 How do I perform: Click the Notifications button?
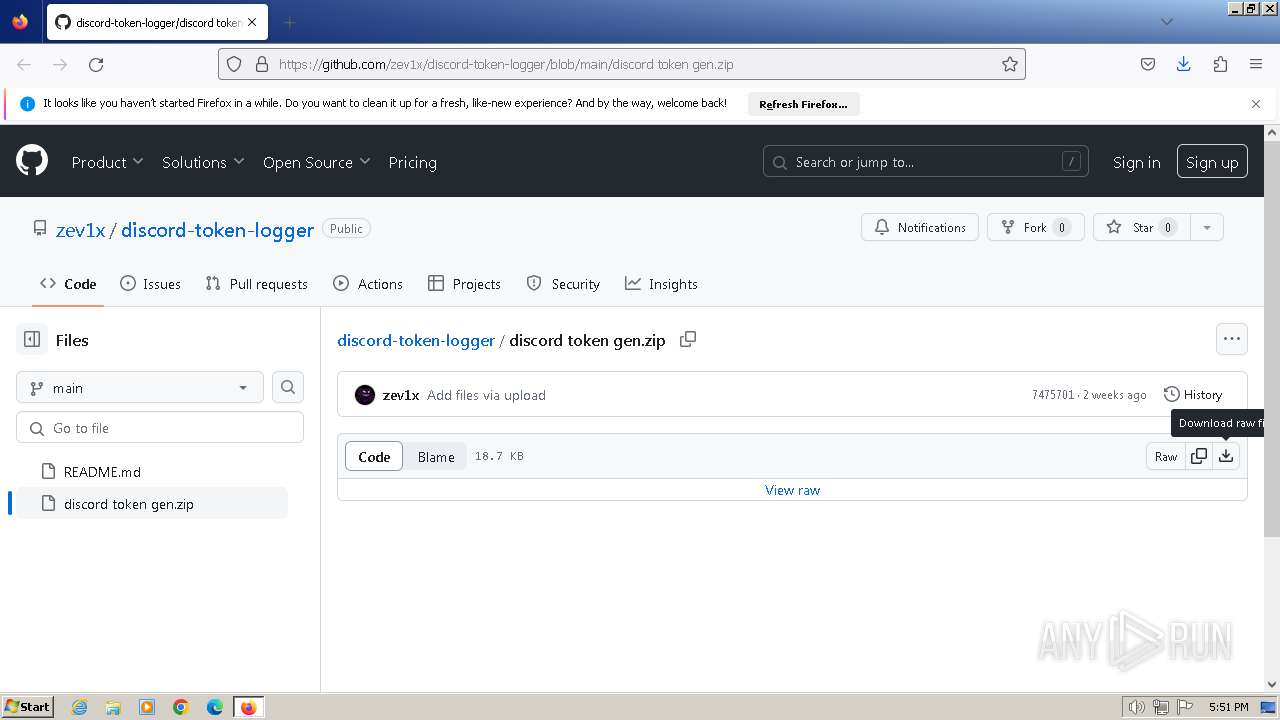coord(920,227)
